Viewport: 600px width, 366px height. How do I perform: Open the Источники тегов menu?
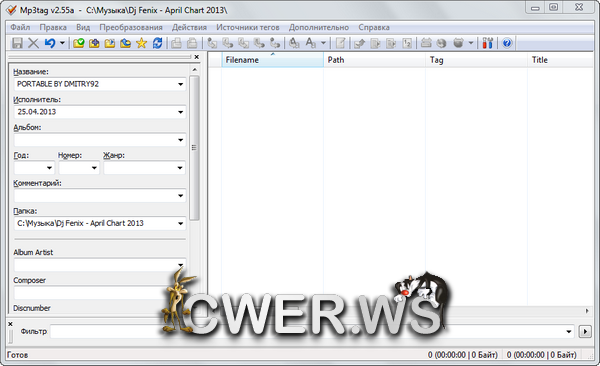pyautogui.click(x=248, y=27)
